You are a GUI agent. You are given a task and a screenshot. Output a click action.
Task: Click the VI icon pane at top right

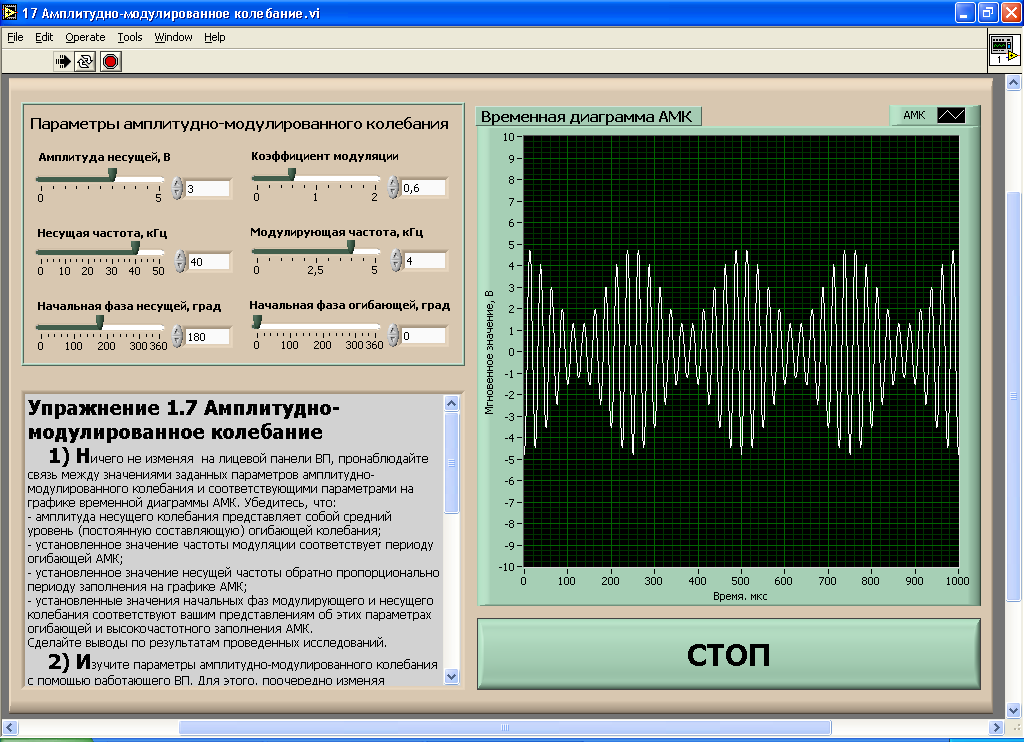[x=1004, y=50]
